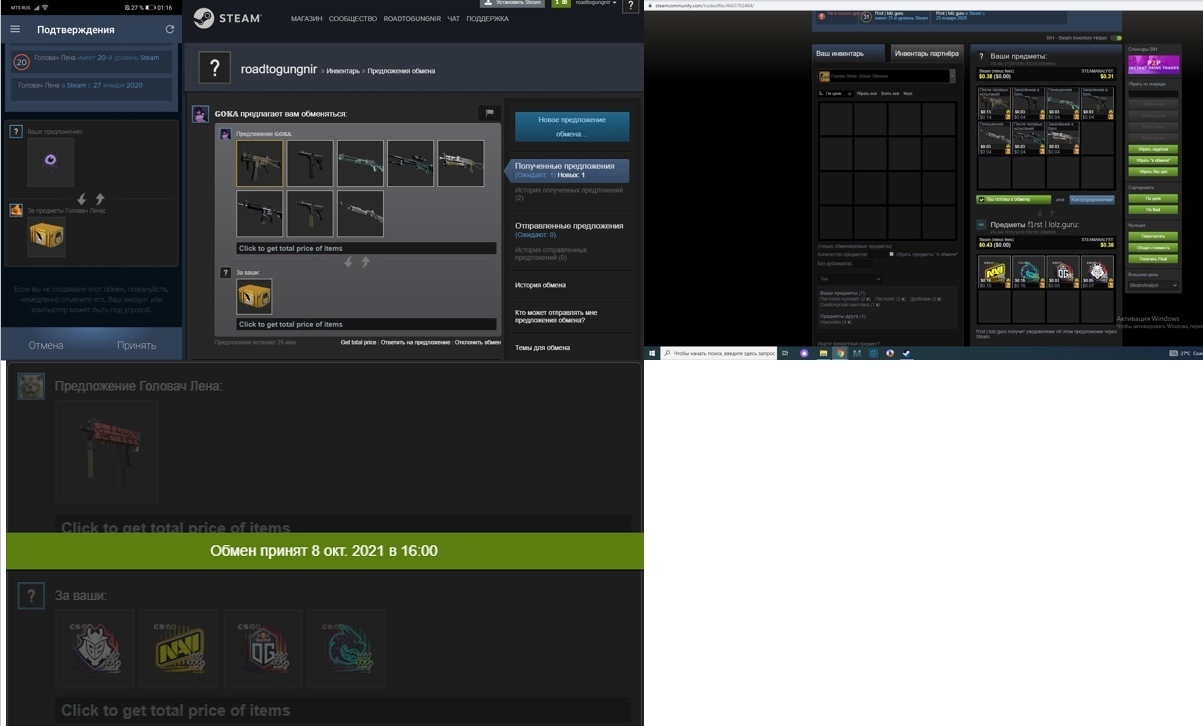Click total price bar under GOKA's items
The width and height of the screenshot is (1203, 726).
pos(366,248)
